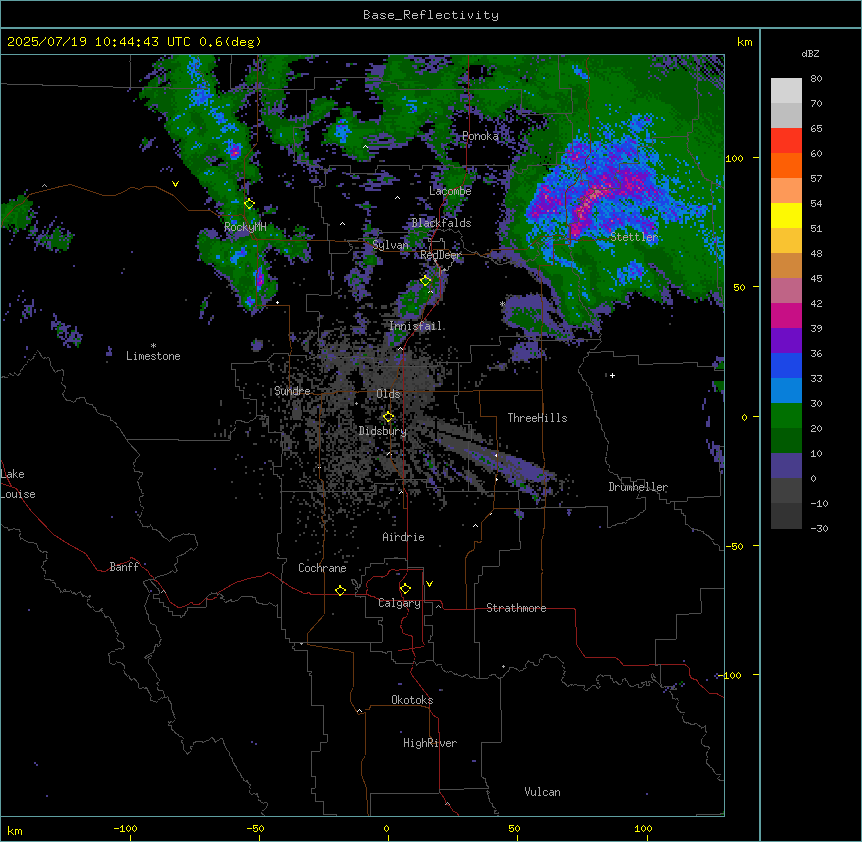Click the Airdrie label
Image resolution: width=862 pixels, height=842 pixels.
[404, 537]
